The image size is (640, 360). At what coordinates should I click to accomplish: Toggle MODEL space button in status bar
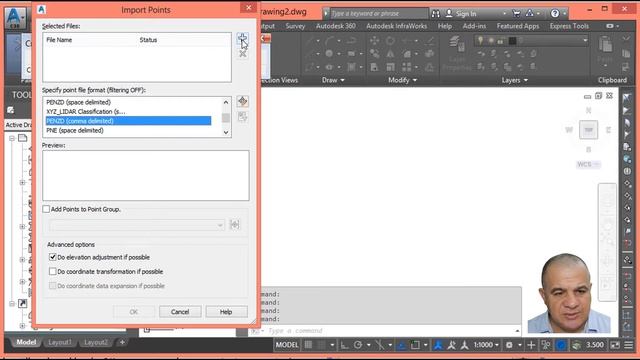tap(287, 345)
